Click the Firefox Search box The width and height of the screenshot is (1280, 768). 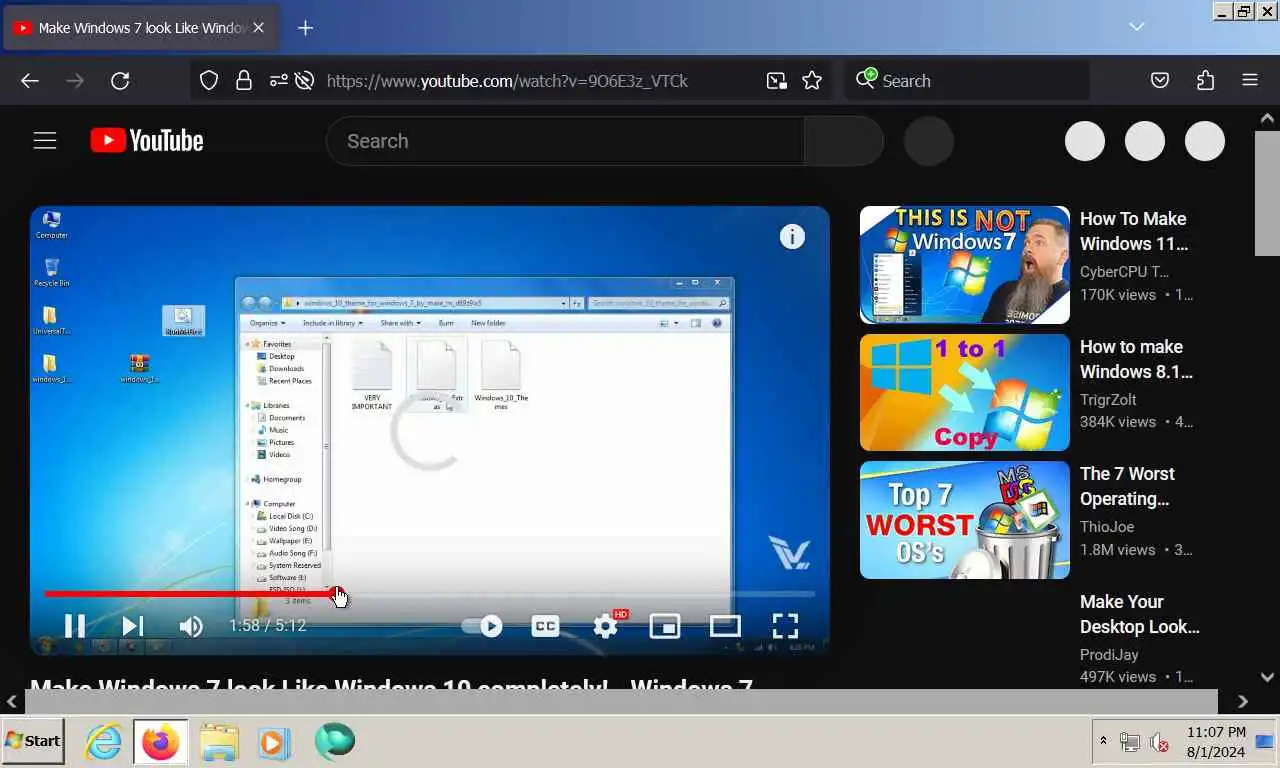tap(967, 81)
